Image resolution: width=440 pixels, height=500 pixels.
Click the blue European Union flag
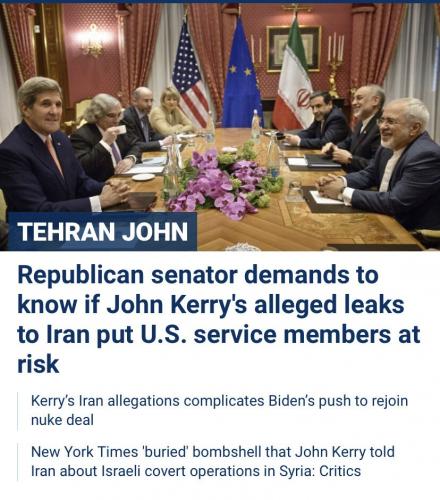(x=242, y=75)
